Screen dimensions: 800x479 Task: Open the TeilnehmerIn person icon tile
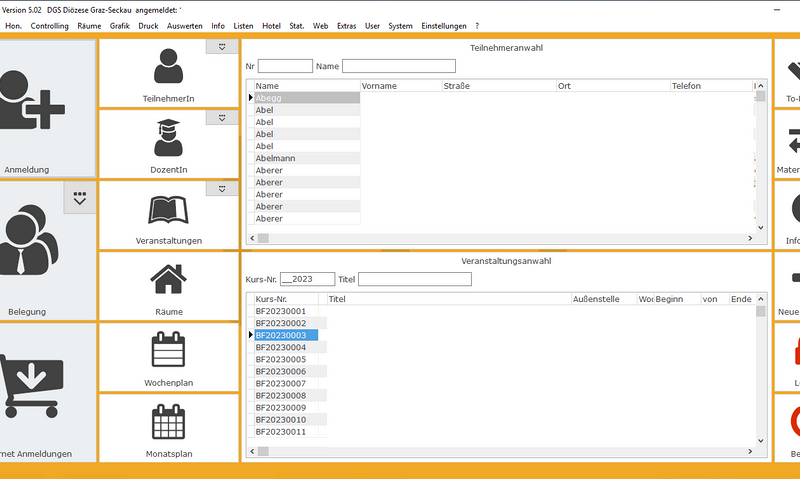(x=169, y=67)
